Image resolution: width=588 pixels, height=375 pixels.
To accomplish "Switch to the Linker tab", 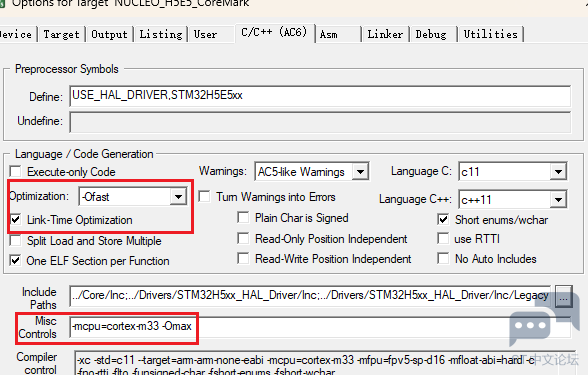I will click(x=385, y=34).
